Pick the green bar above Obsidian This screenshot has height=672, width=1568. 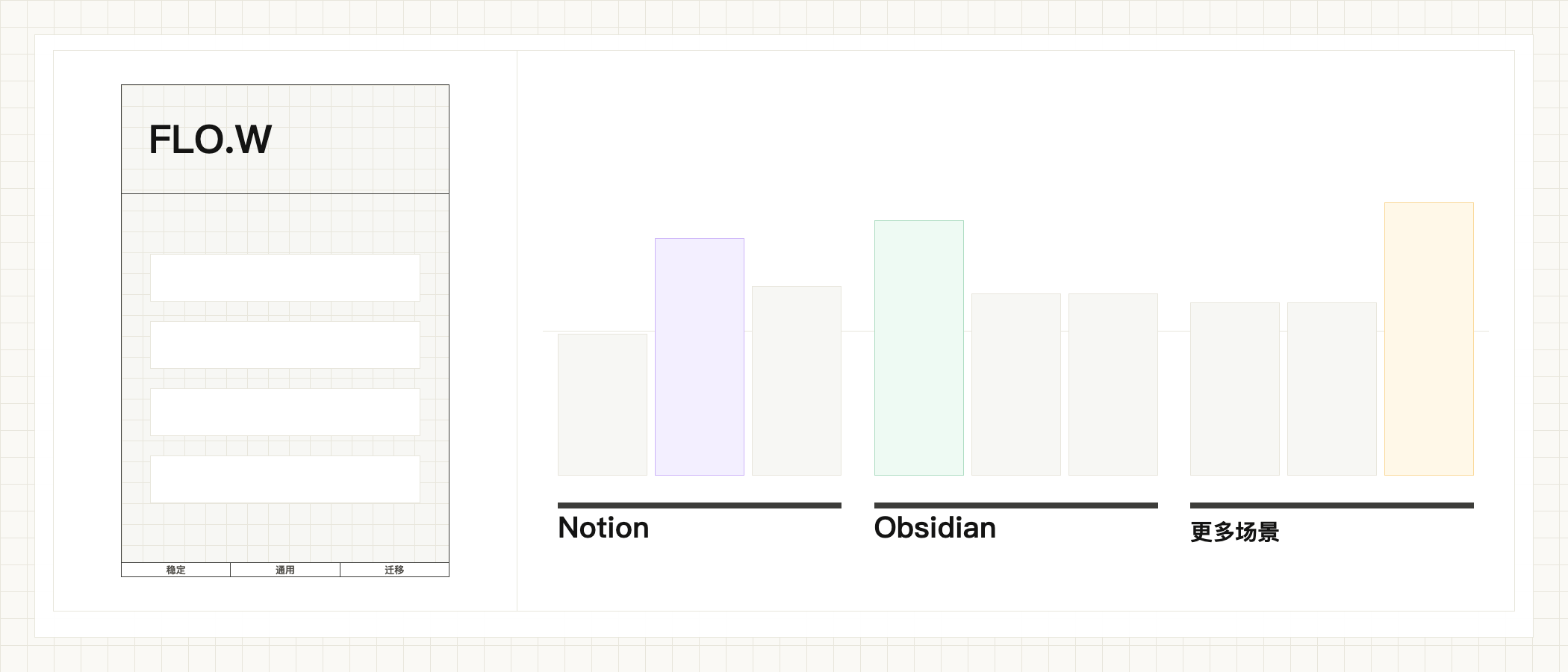click(x=919, y=348)
